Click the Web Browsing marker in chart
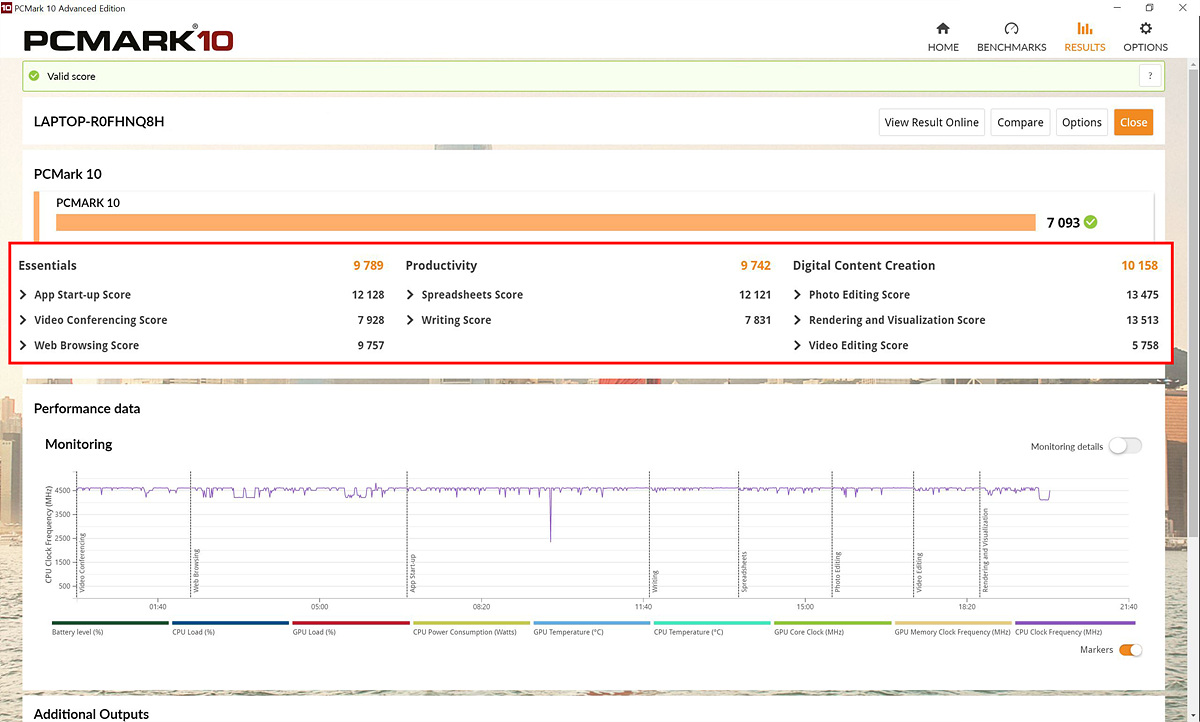The width and height of the screenshot is (1200, 722). coord(196,571)
